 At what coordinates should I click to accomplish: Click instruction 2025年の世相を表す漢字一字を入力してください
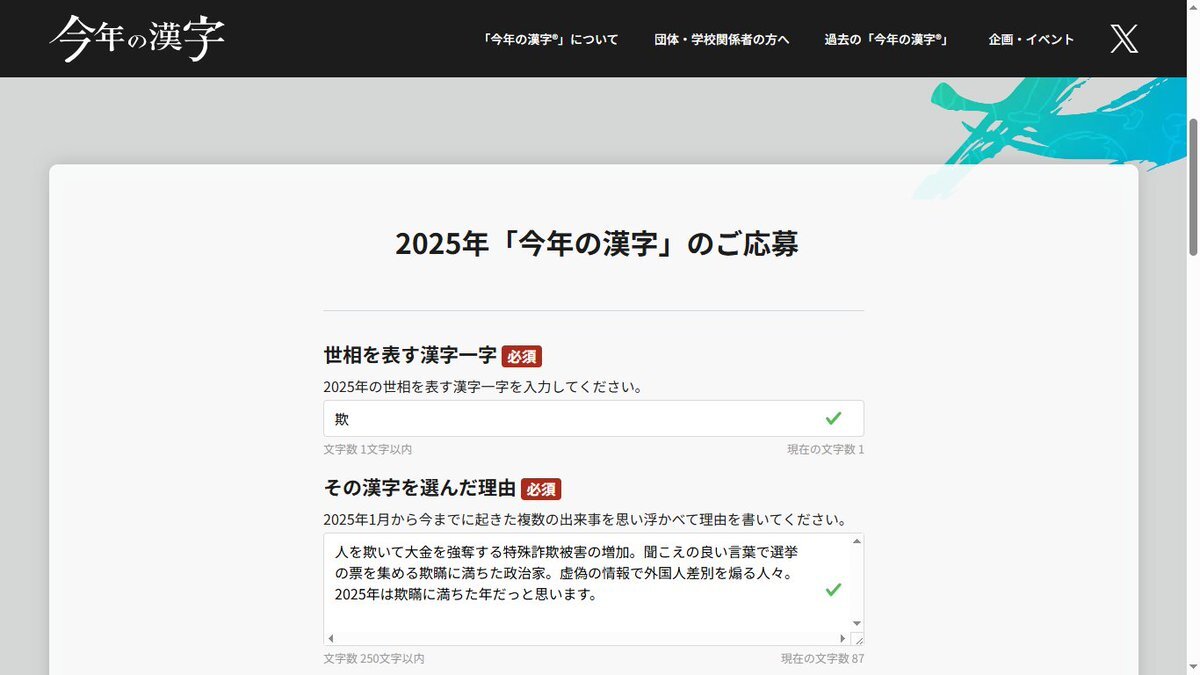[483, 387]
